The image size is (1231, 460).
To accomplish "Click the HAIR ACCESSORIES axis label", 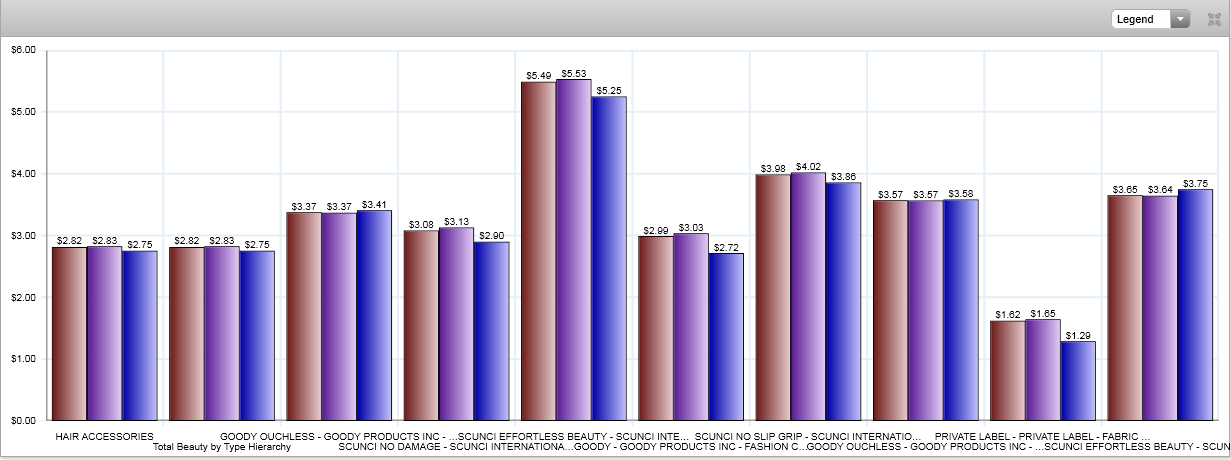I will click(104, 437).
